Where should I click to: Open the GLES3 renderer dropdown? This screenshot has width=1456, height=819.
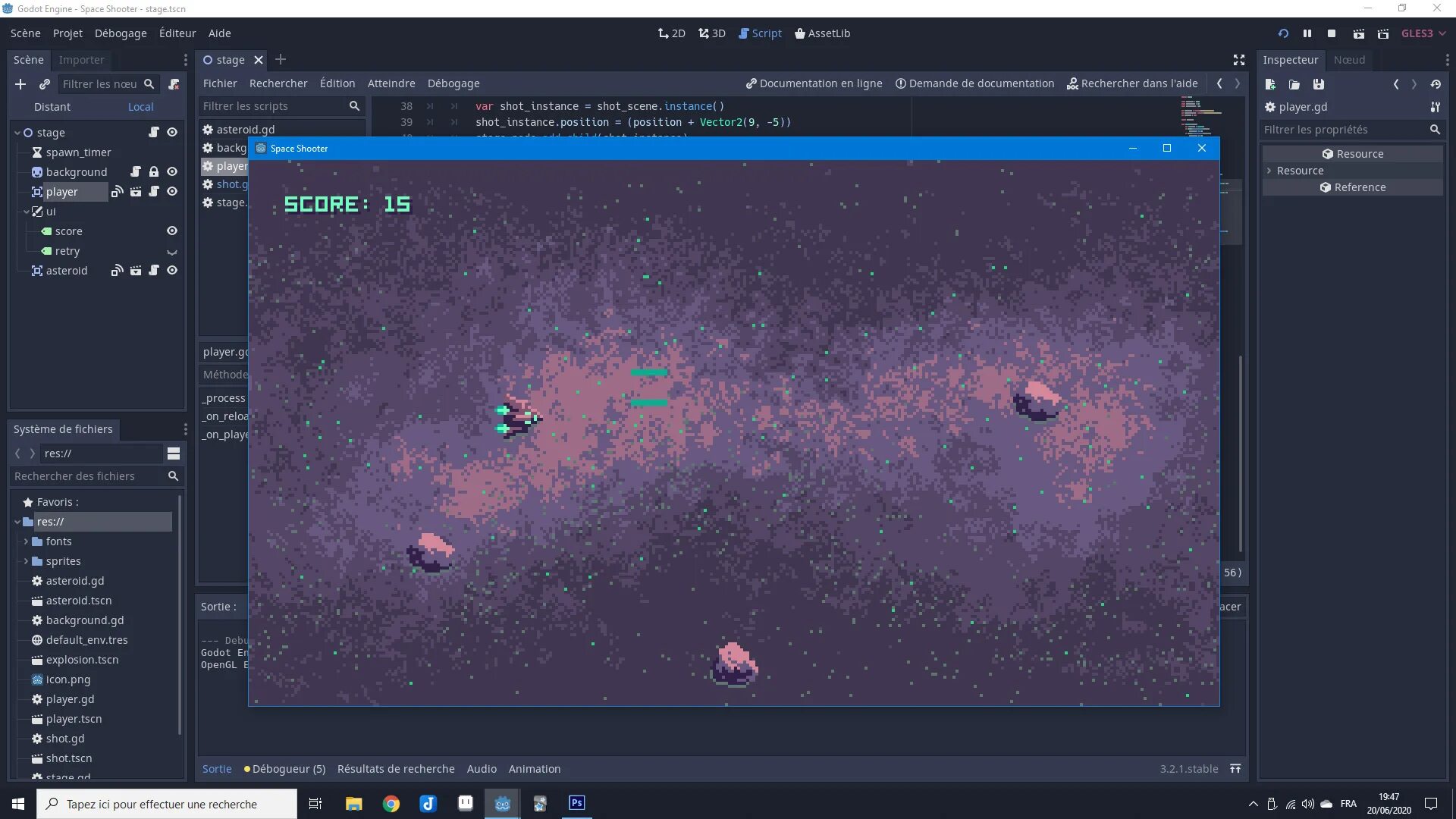point(1423,33)
